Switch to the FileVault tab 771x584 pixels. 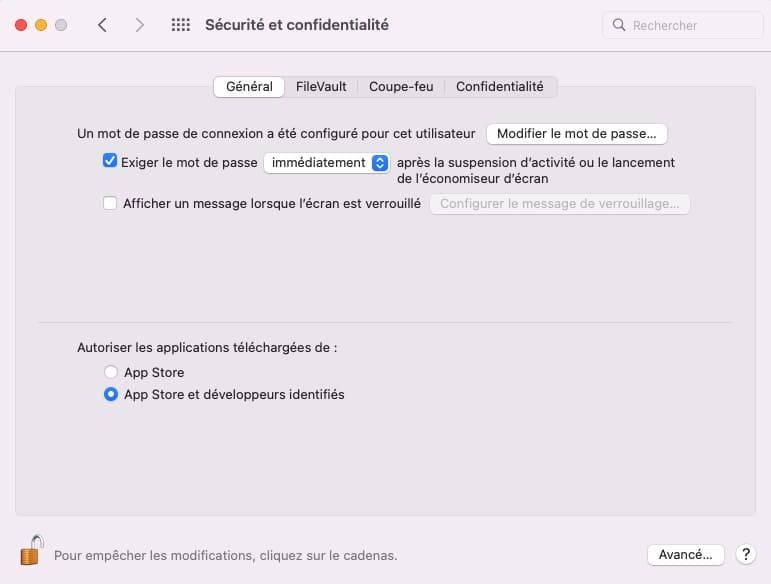coord(321,87)
